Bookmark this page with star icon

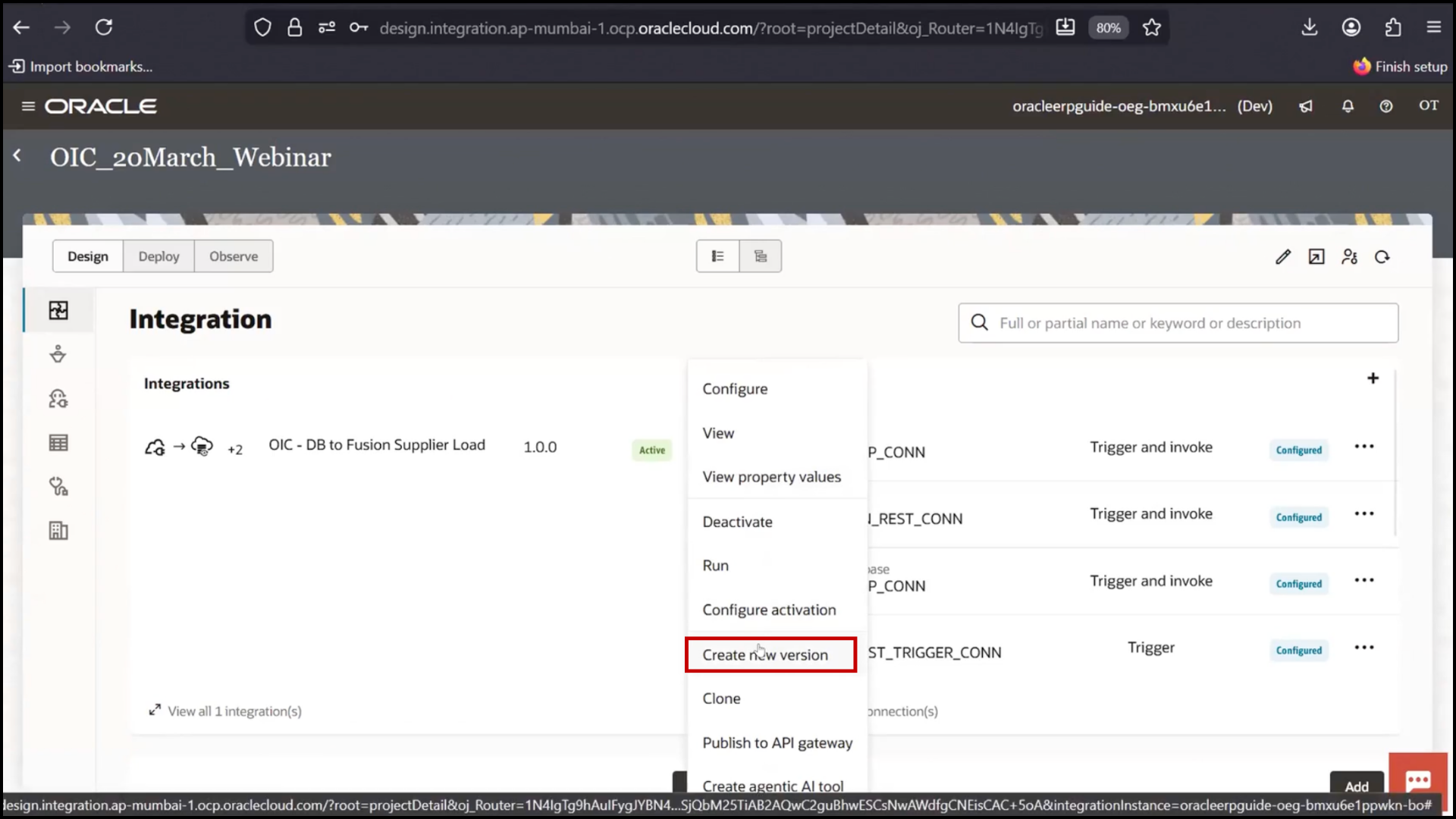[x=1152, y=28]
